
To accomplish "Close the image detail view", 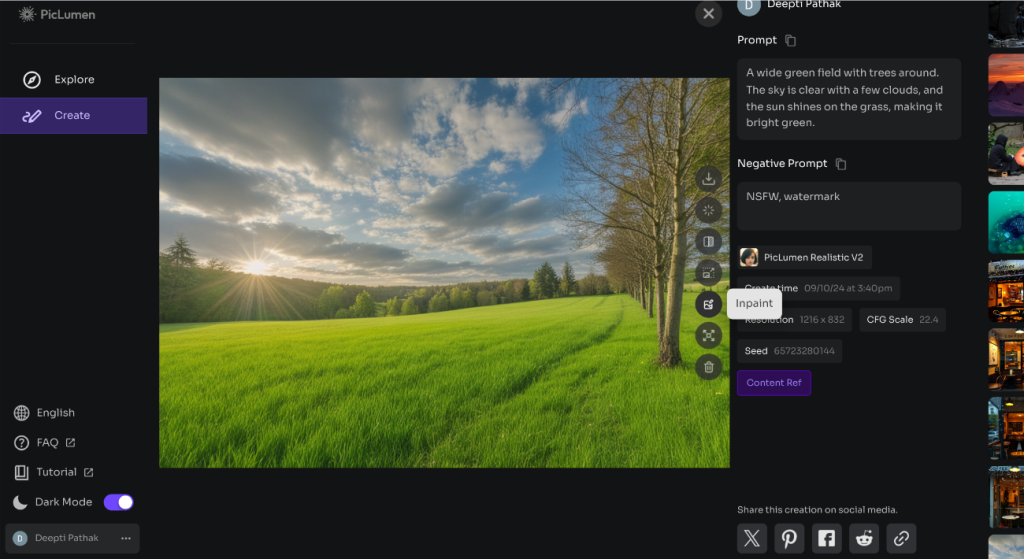I will tap(708, 14).
